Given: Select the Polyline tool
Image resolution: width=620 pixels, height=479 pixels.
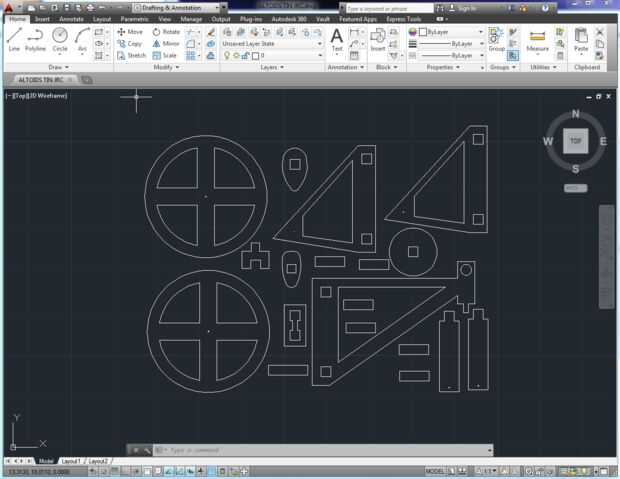Looking at the screenshot, I should pos(35,39).
